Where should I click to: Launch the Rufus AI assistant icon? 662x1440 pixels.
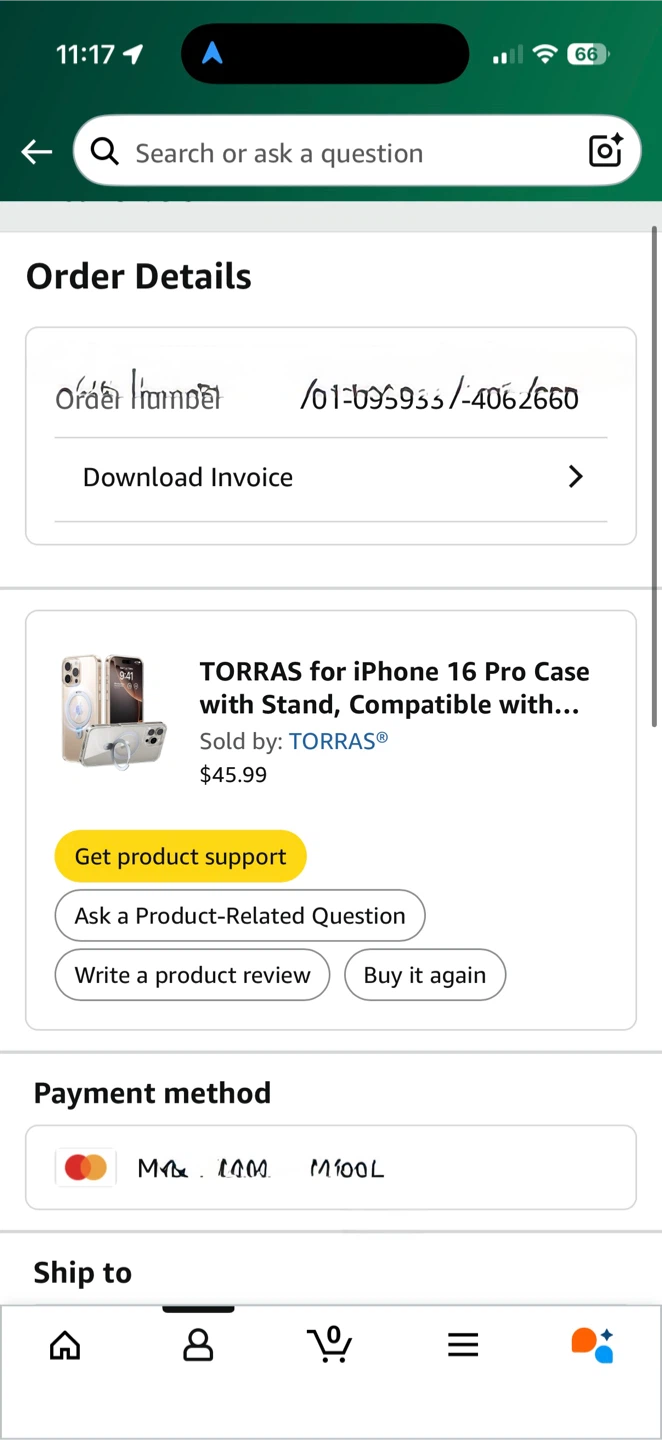click(x=592, y=1345)
